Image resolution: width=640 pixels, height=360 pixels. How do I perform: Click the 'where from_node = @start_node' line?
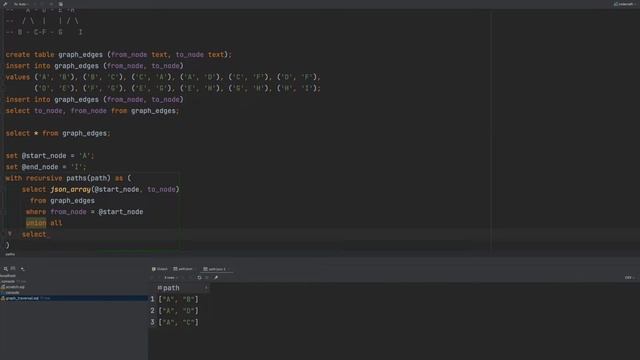(x=84, y=212)
